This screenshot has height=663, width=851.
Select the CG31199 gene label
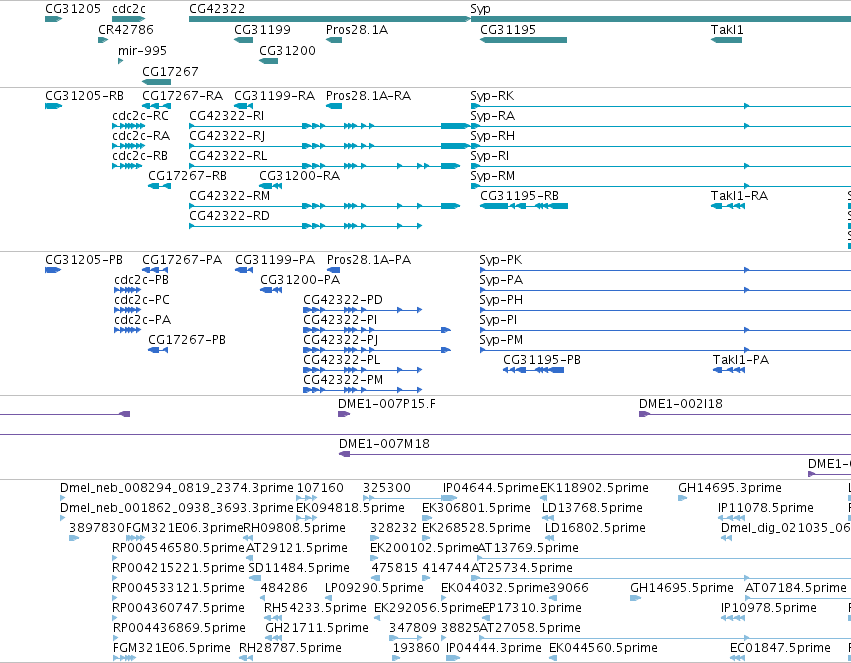(262, 30)
